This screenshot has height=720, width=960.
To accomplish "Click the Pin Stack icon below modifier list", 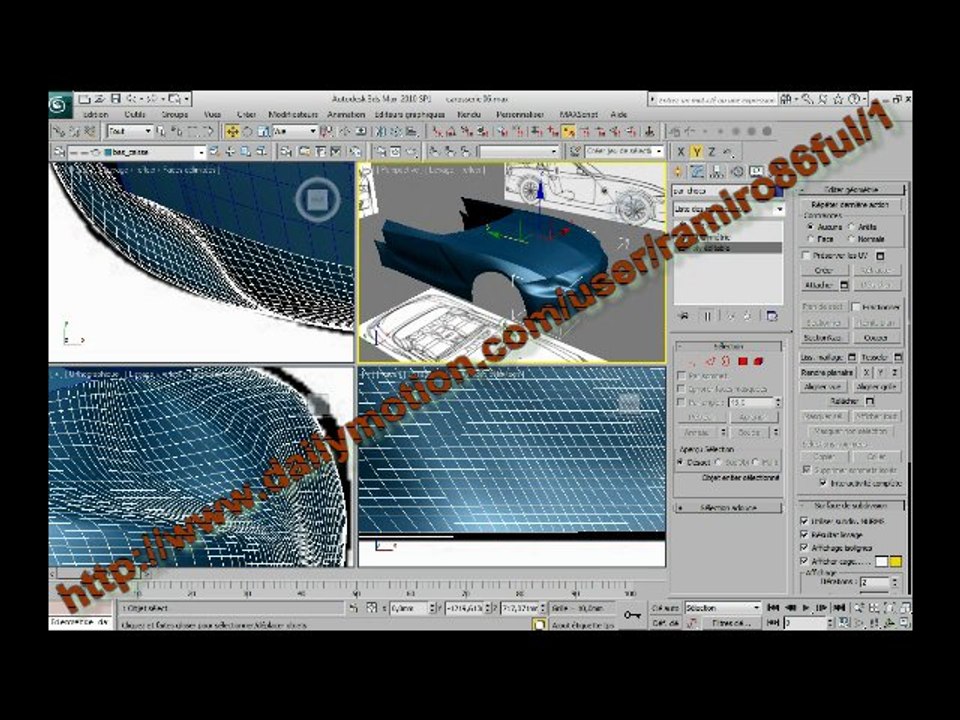I will pos(684,316).
